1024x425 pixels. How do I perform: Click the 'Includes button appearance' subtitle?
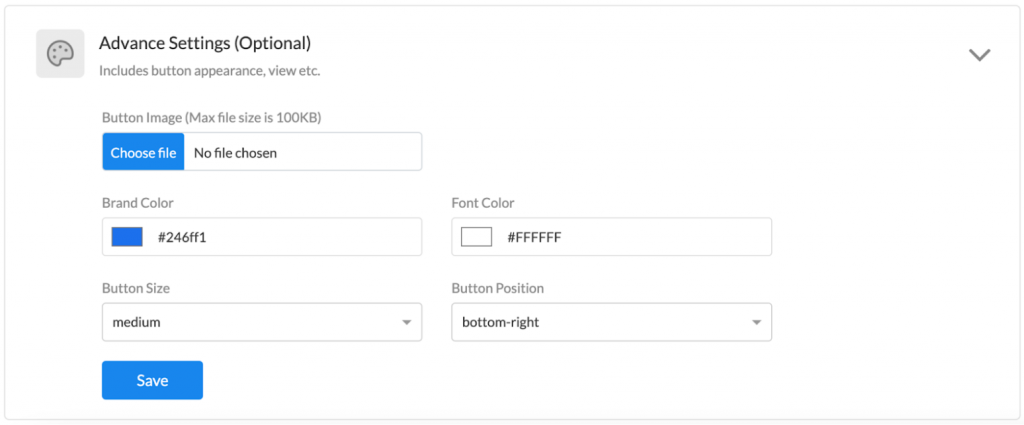tap(210, 71)
